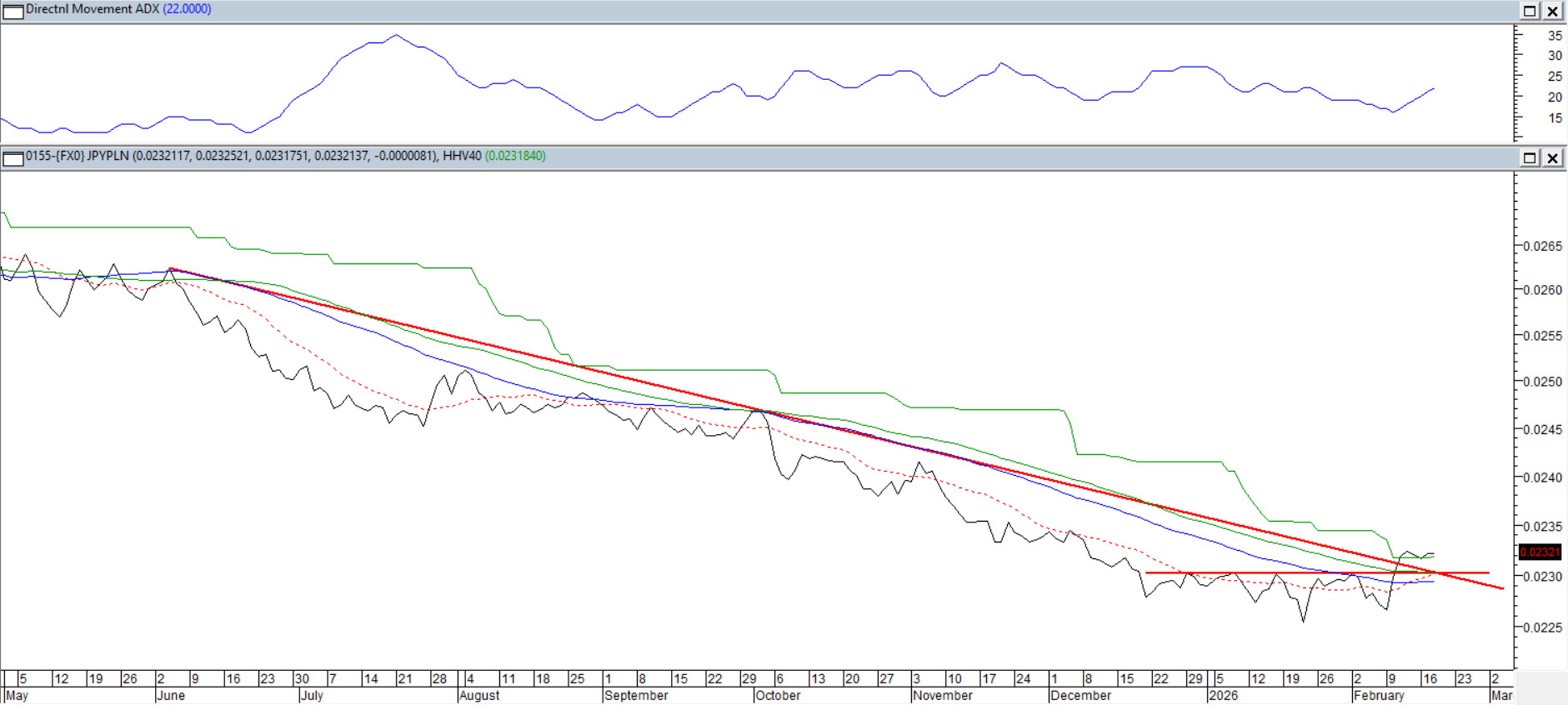Click the ADX value (22.0000) label
The image size is (1568, 705).
pyautogui.click(x=187, y=9)
